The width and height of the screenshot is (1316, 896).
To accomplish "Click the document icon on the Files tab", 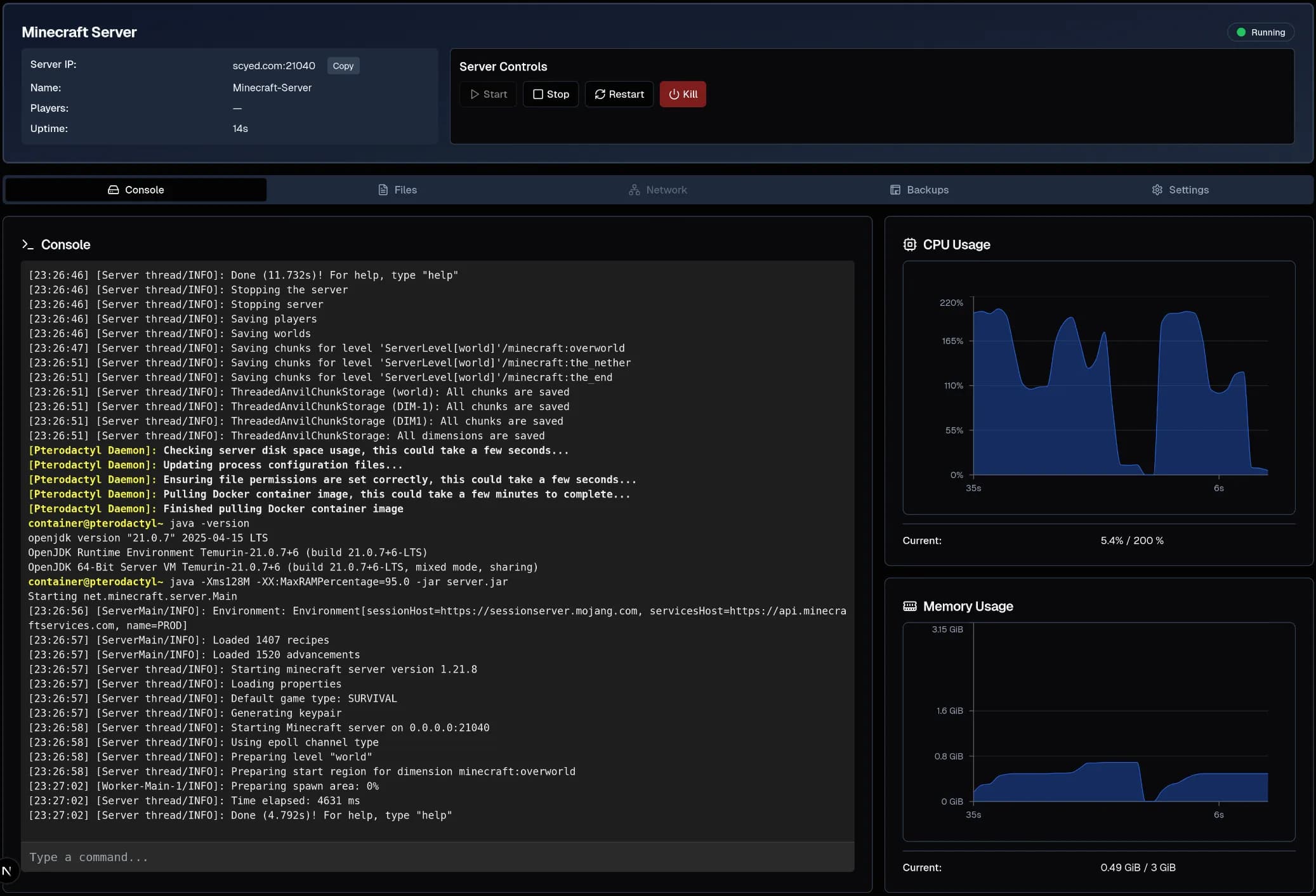I will (x=383, y=189).
